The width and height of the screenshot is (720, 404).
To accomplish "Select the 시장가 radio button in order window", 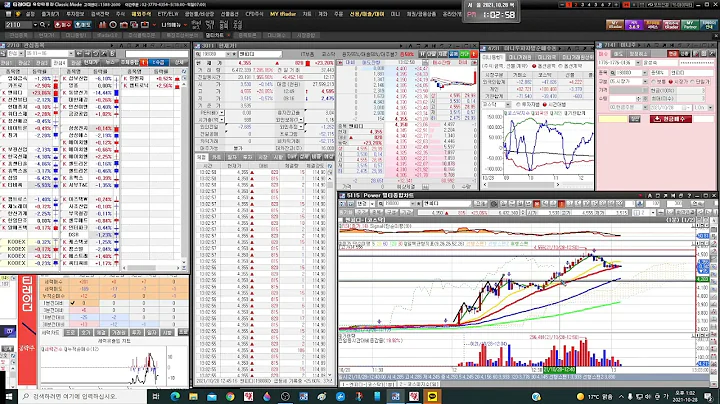I will tap(671, 81).
